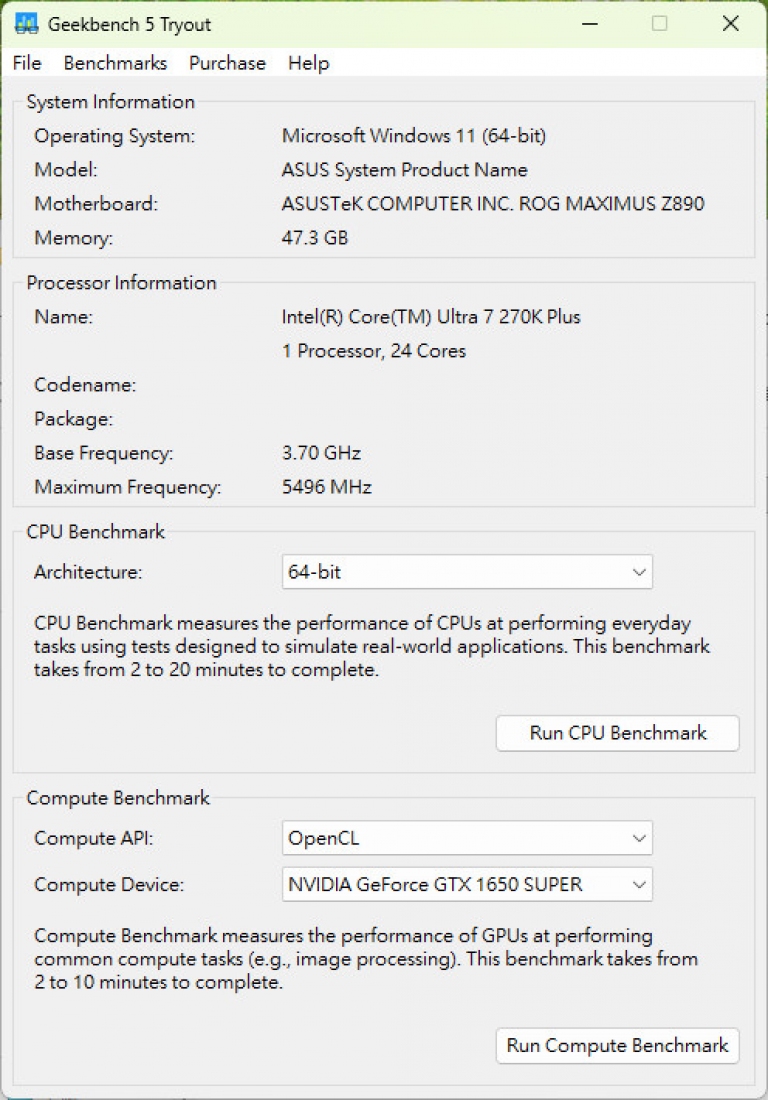Open the Benchmarks menu

coord(115,63)
